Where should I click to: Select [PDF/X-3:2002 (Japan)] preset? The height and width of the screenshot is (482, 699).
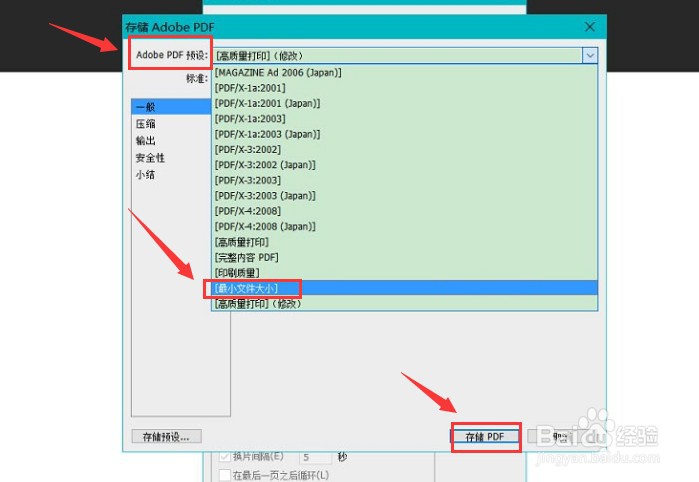(404, 165)
